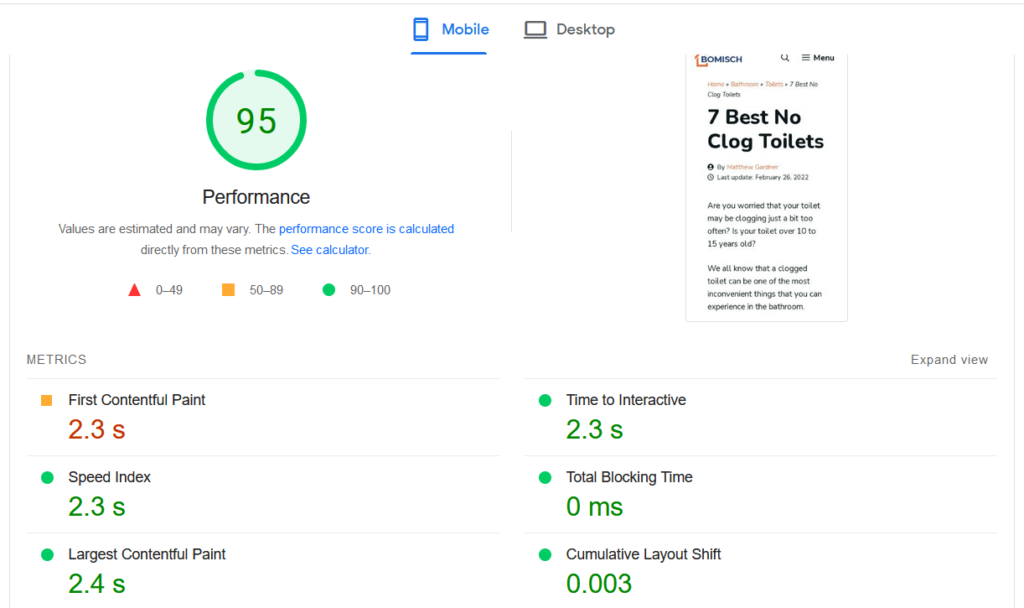Click the orange square 50–89 legend icon
The height and width of the screenshot is (608, 1024).
228,290
